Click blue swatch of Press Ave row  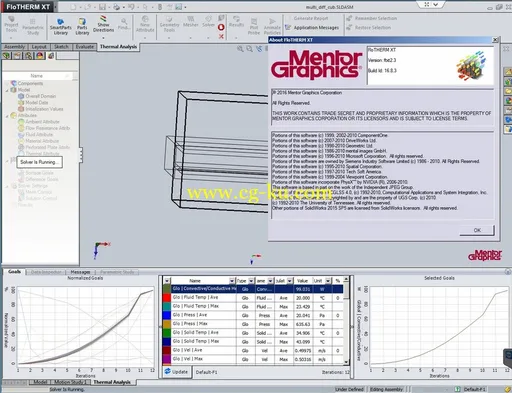coord(167,315)
